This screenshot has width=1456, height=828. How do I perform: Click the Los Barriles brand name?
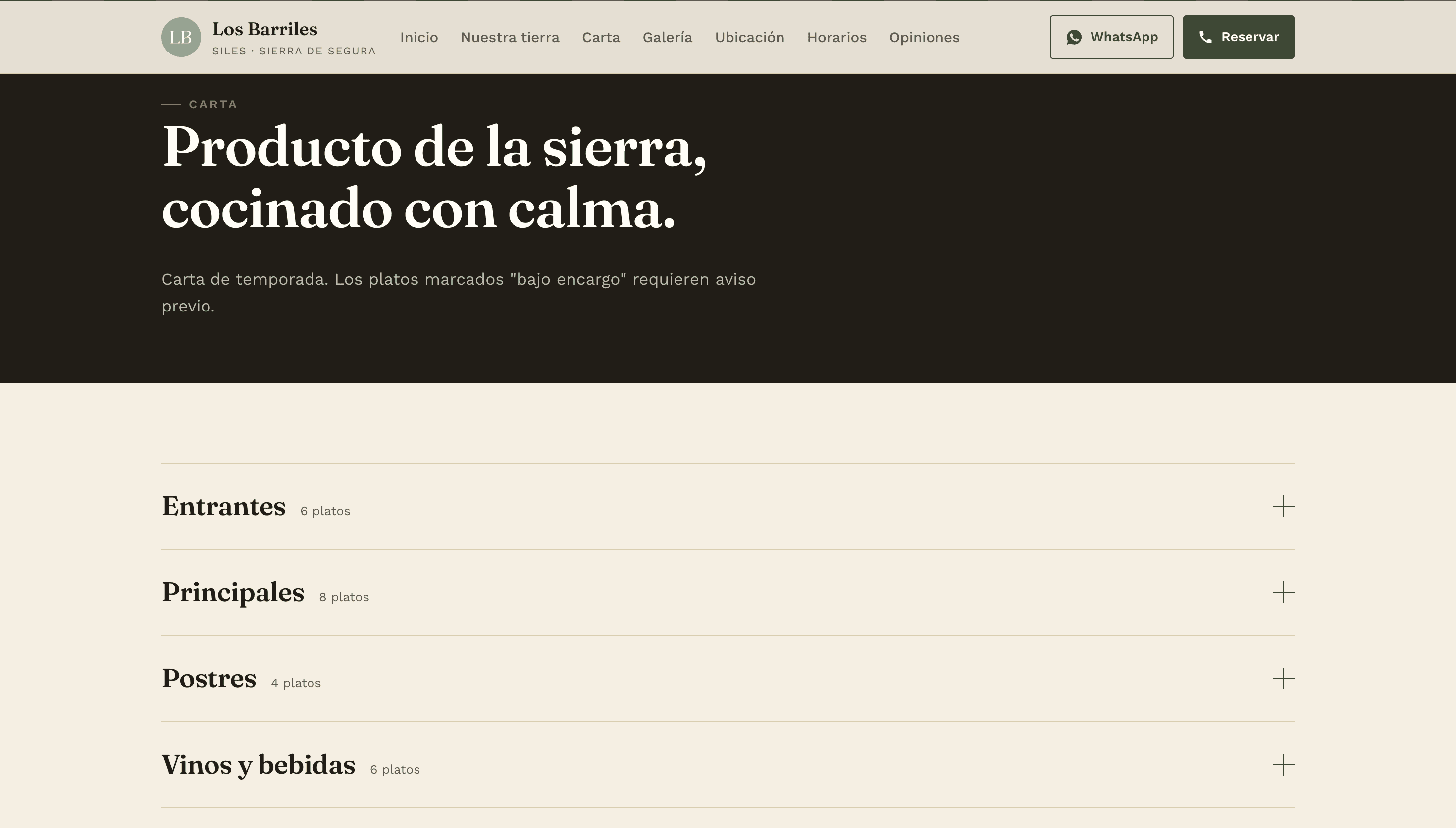point(265,29)
